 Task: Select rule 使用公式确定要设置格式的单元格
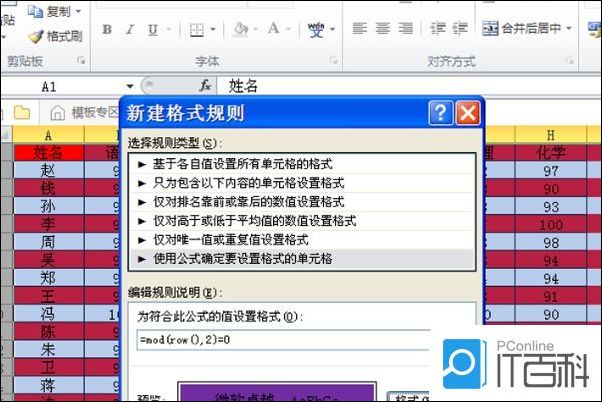[x=302, y=259]
